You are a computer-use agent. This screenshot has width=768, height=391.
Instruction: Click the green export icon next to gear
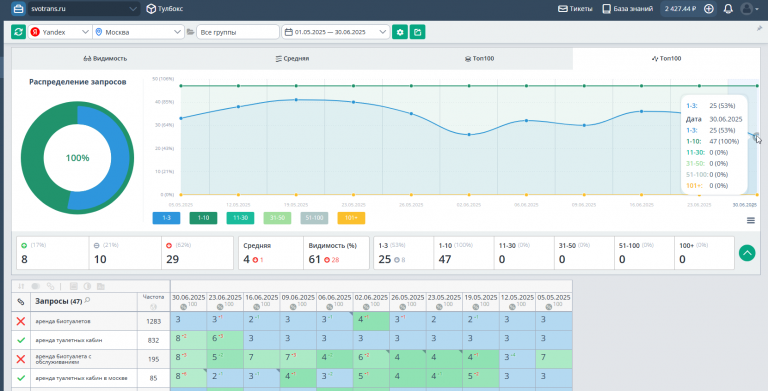417,32
